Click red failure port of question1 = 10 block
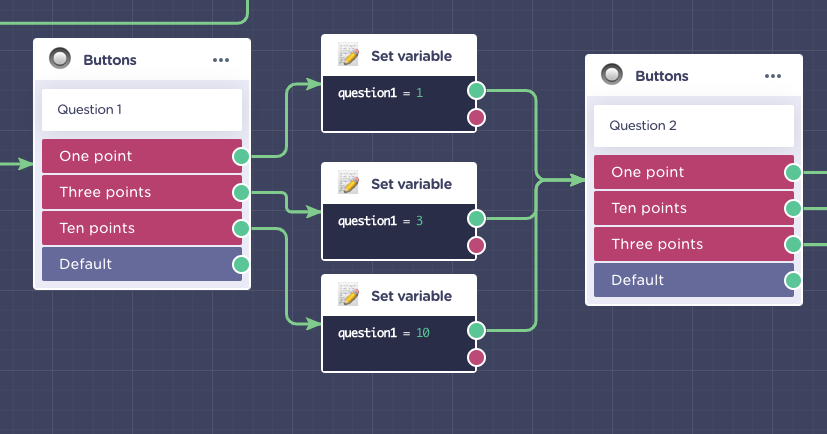Screen dimensions: 827x434 tap(476, 358)
